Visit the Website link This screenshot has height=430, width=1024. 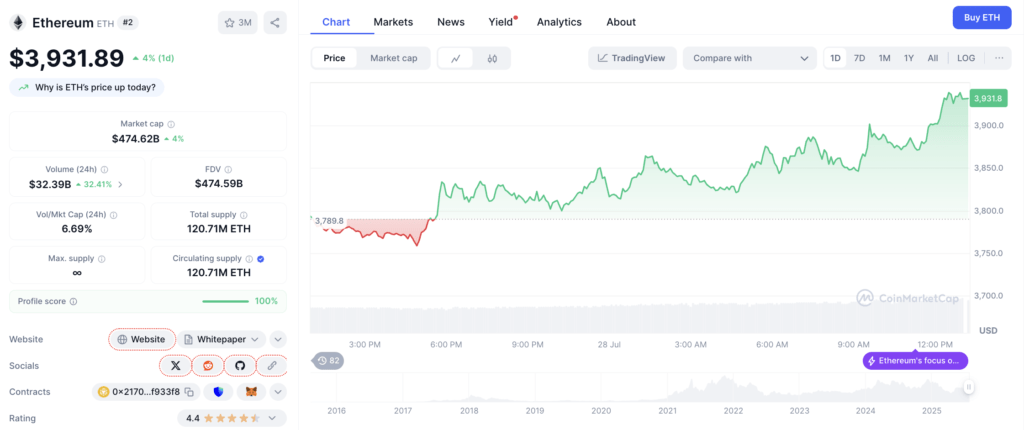pos(142,339)
